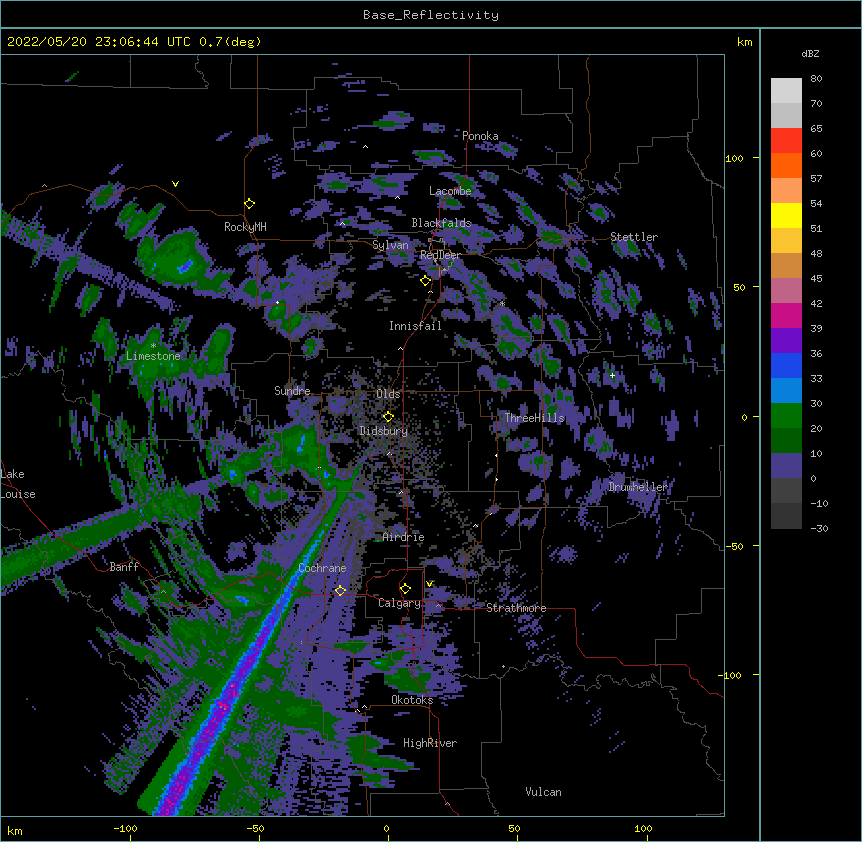
Task: Click the purple 10 dBZ legend swatch
Action: 786,466
